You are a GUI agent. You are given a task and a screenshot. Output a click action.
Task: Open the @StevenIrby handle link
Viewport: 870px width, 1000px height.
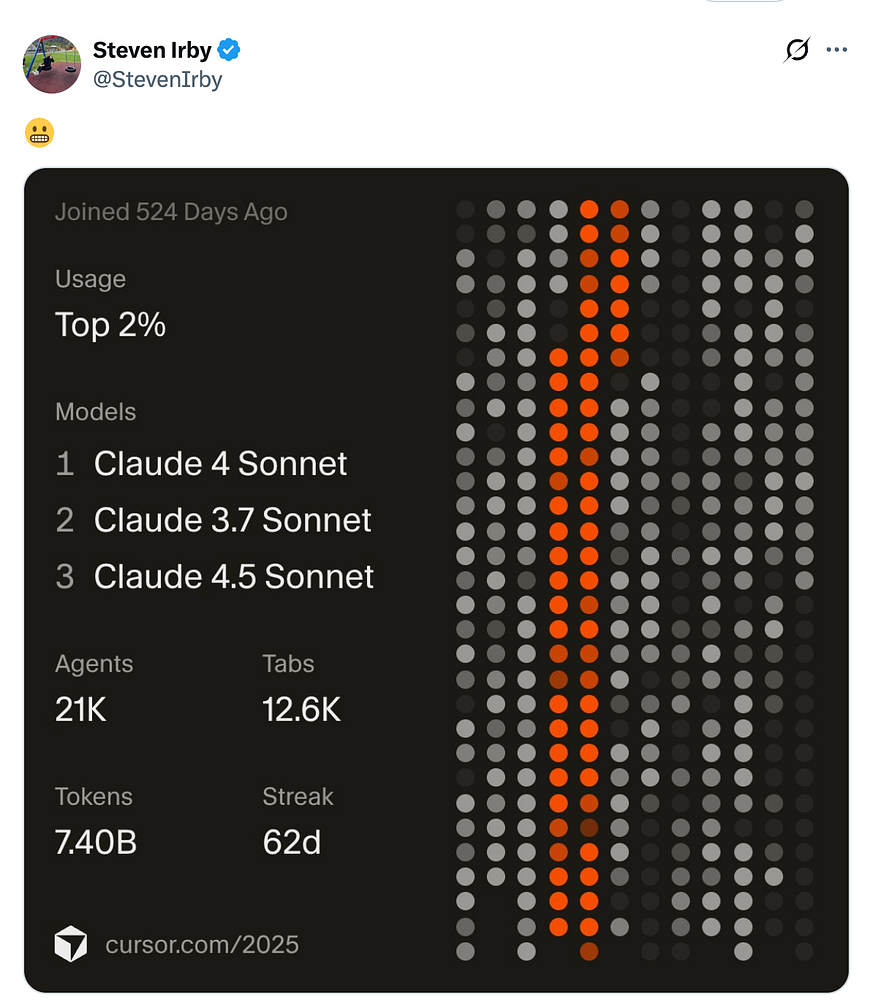(157, 79)
